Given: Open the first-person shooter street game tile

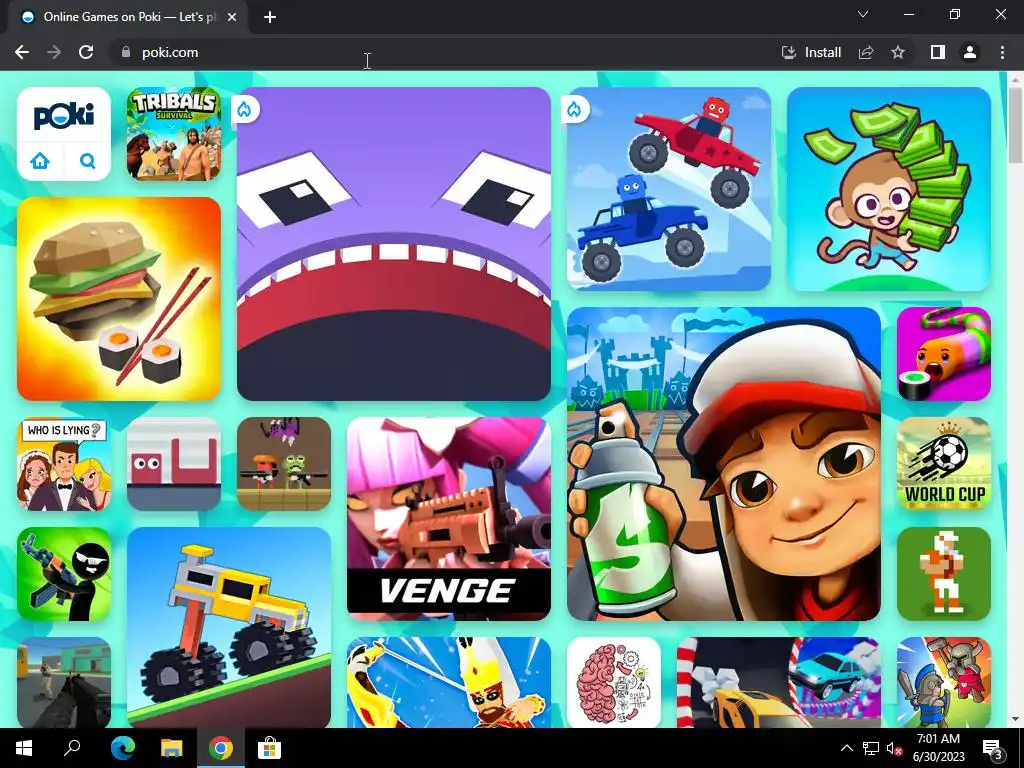Looking at the screenshot, I should (x=64, y=682).
